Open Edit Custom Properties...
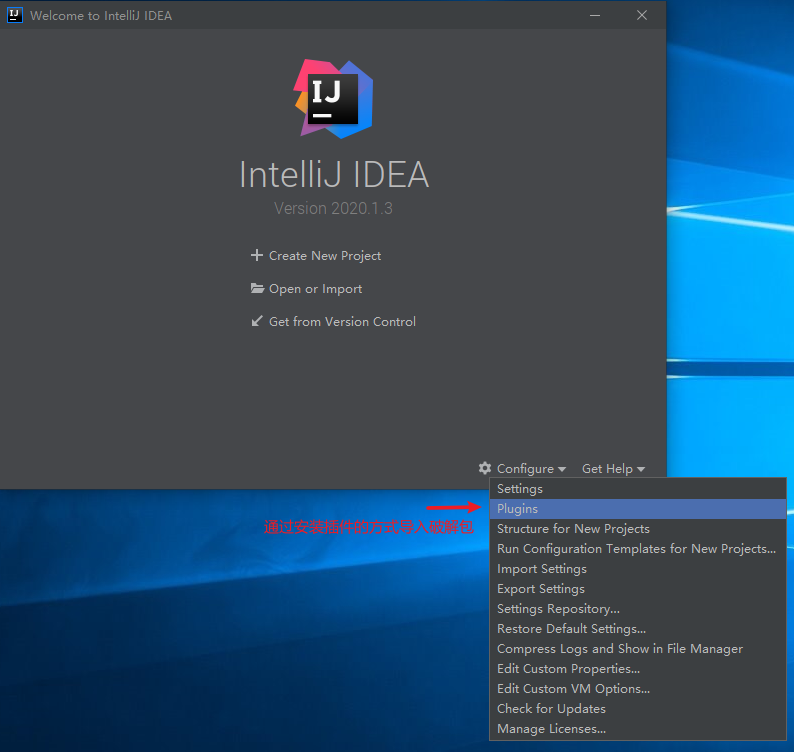 click(x=638, y=668)
